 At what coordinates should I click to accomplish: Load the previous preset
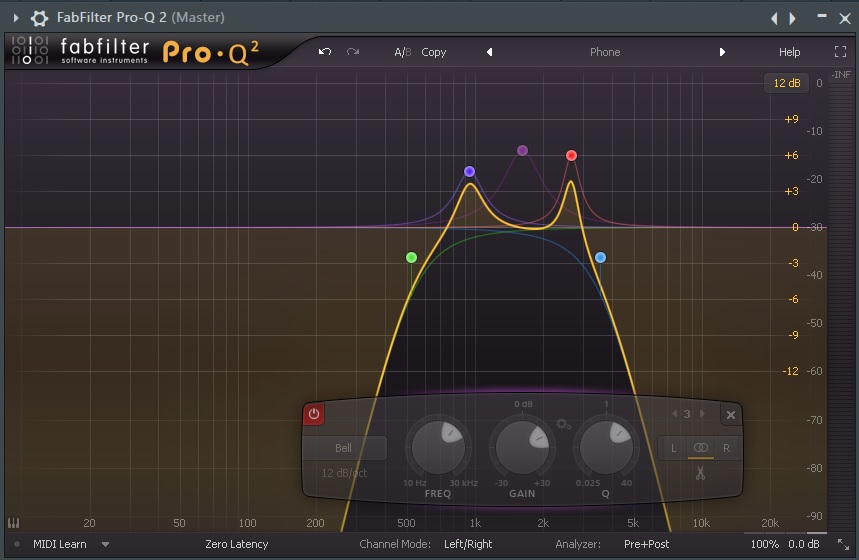tap(489, 52)
